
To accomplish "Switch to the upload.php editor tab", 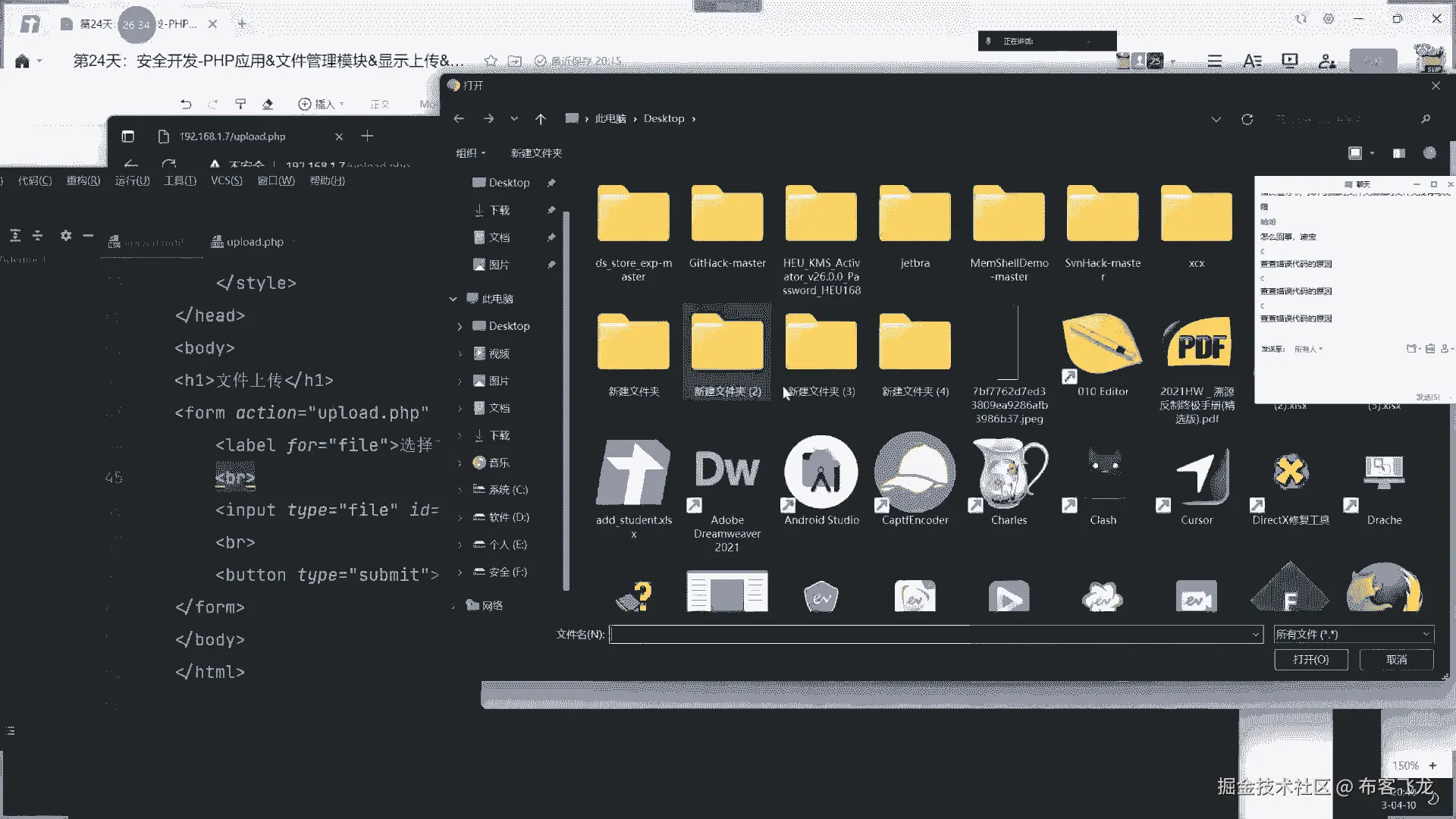I will pyautogui.click(x=254, y=242).
